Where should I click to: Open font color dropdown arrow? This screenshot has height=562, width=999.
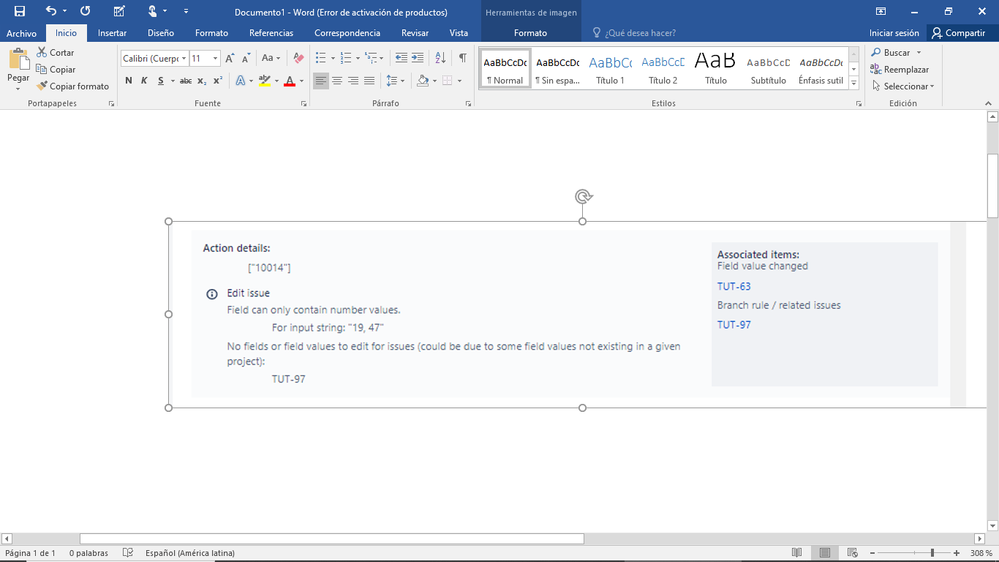[302, 81]
